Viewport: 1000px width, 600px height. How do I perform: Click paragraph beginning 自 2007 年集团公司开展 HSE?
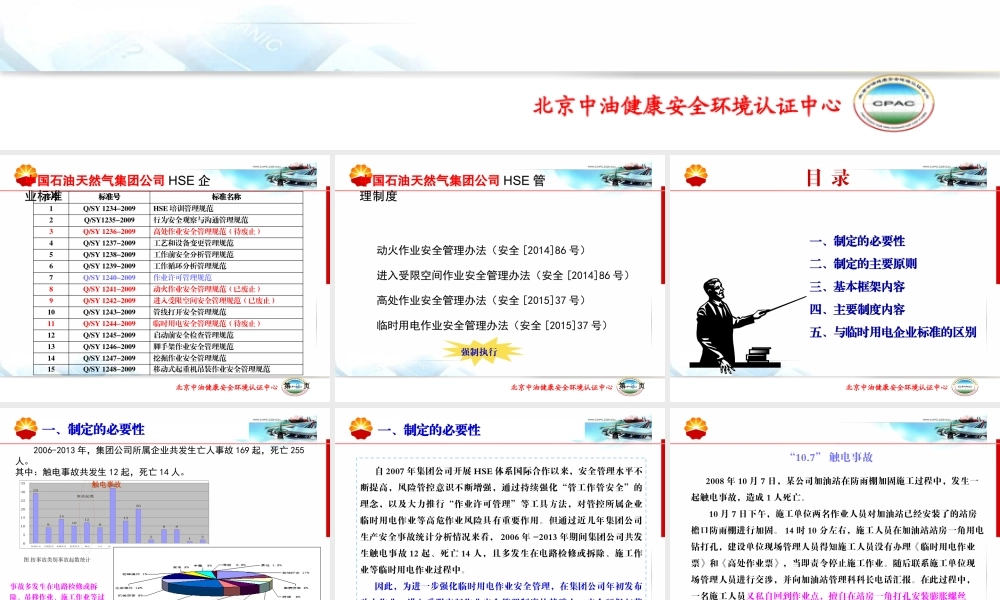pyautogui.click(x=502, y=520)
